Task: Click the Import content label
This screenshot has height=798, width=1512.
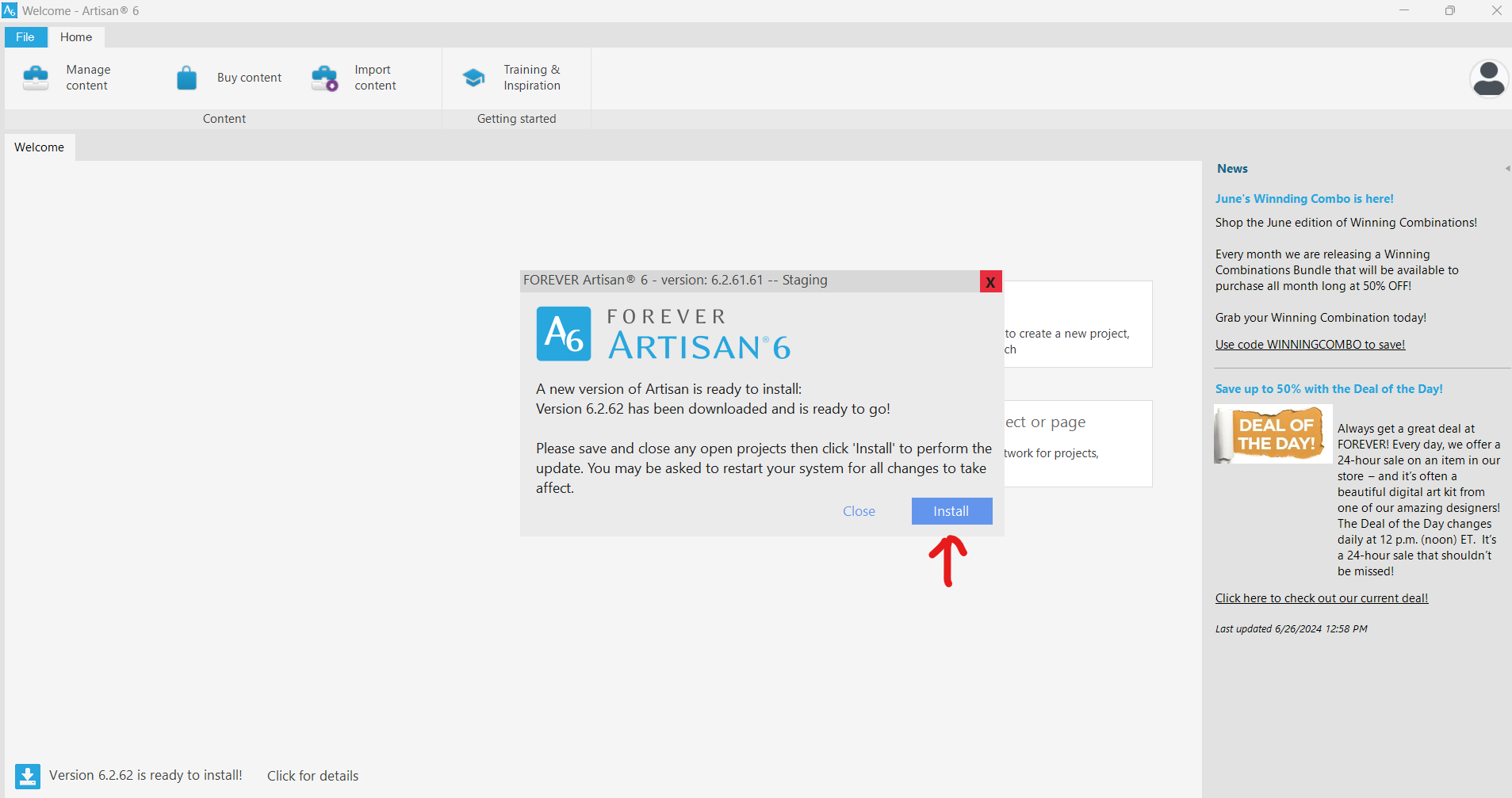Action: pos(375,78)
